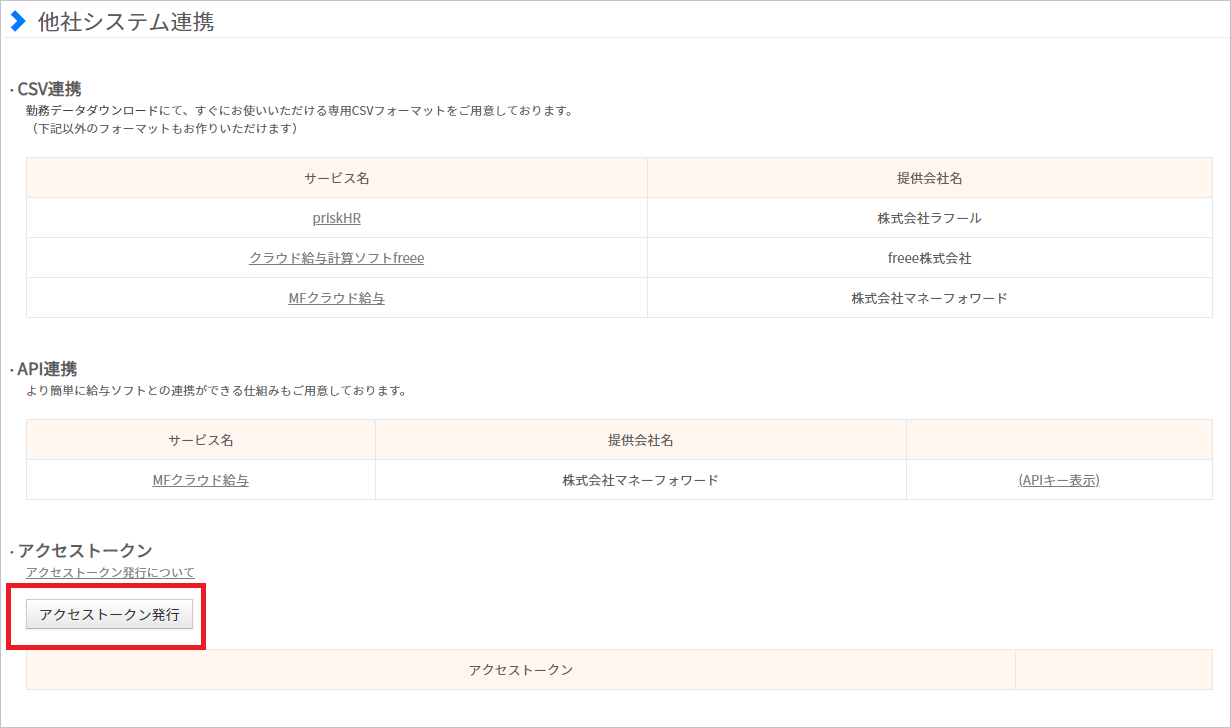Select 株式会社マネーフォワード in API連携 table
1231x728 pixels.
(x=640, y=480)
